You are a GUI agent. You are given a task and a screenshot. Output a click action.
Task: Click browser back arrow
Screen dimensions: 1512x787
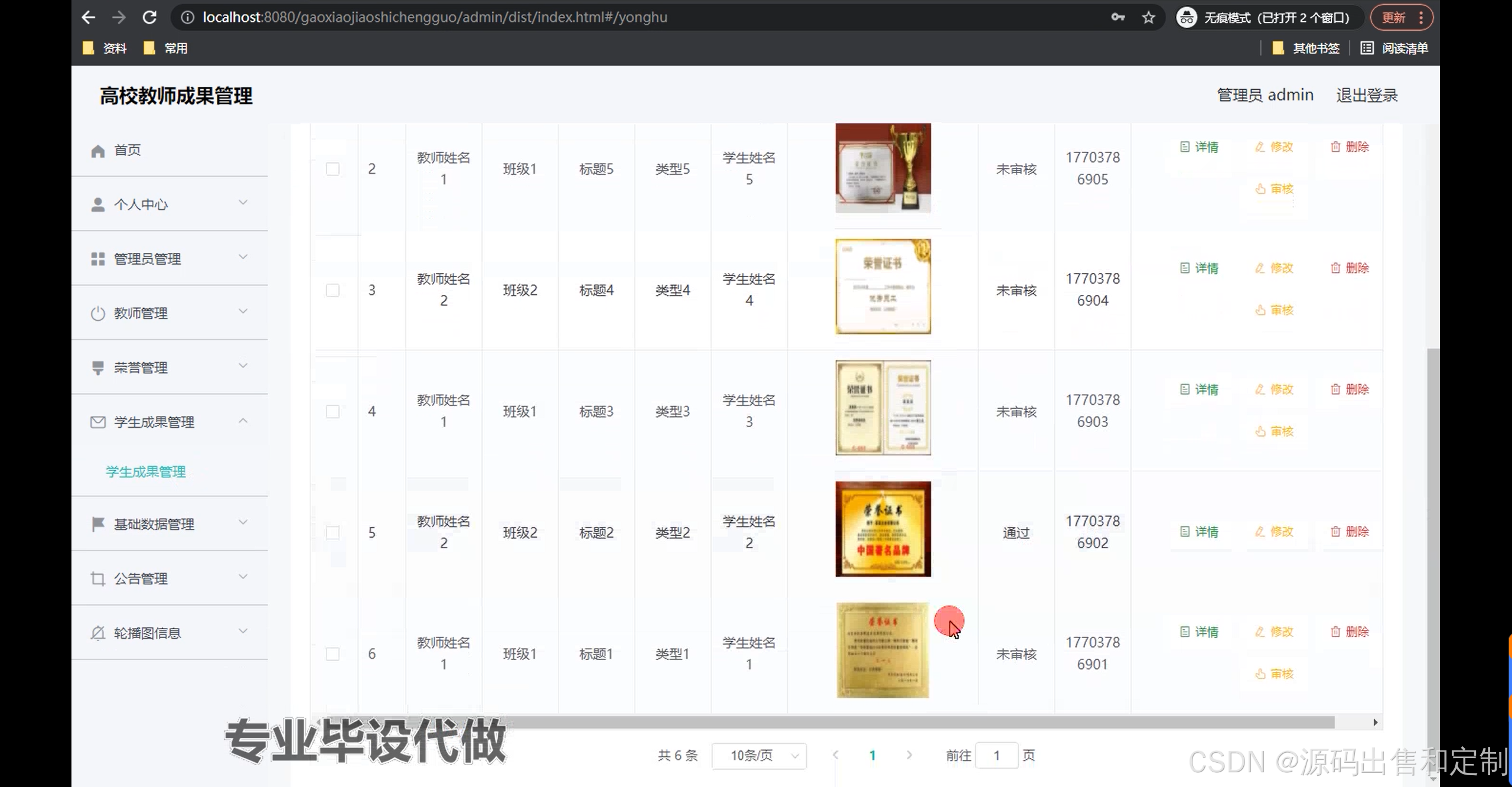click(x=89, y=17)
